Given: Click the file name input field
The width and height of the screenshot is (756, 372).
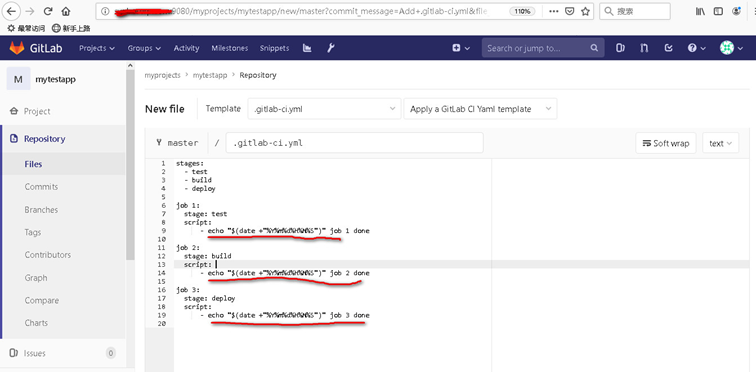Looking at the screenshot, I should 354,143.
